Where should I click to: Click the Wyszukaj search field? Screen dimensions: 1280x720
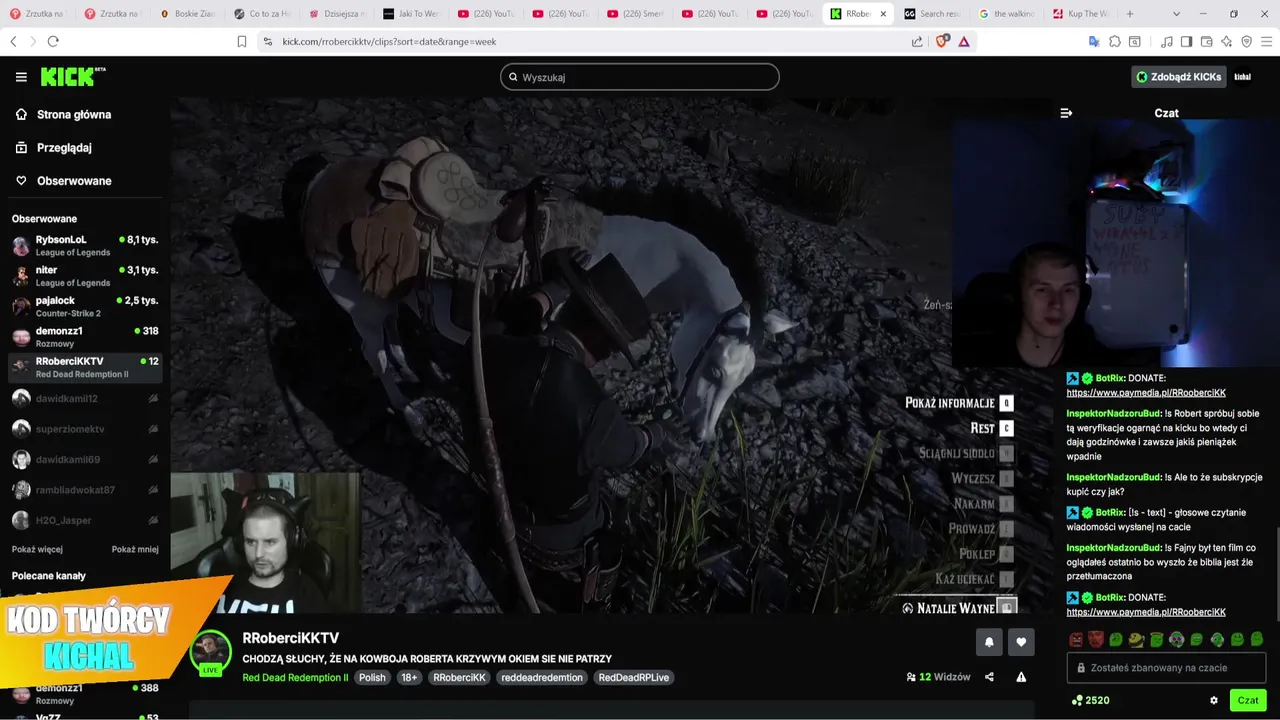pos(640,77)
